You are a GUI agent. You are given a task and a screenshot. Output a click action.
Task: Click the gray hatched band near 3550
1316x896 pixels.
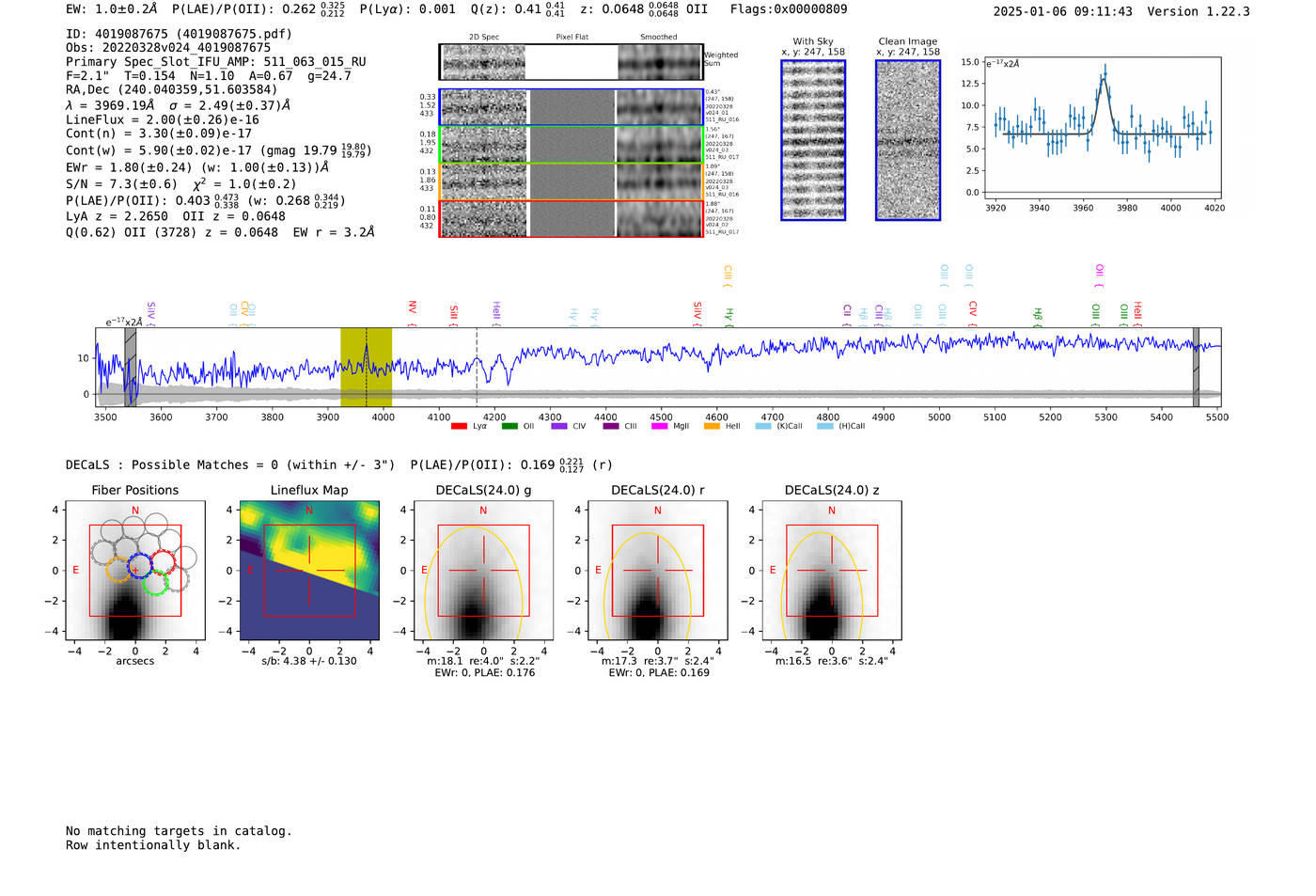click(x=131, y=367)
